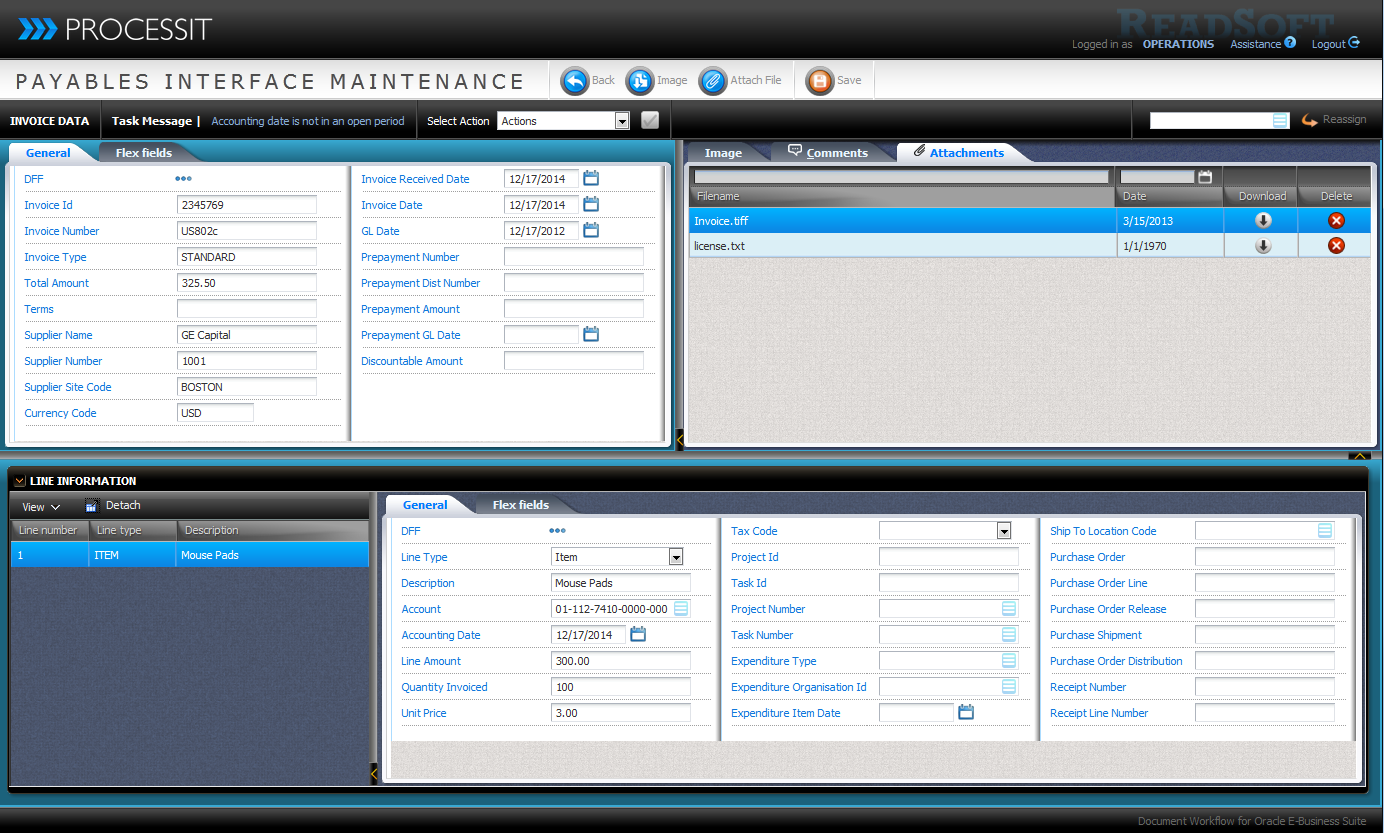Open the Tax Code dropdown
Image resolution: width=1384 pixels, height=833 pixels.
(1003, 531)
